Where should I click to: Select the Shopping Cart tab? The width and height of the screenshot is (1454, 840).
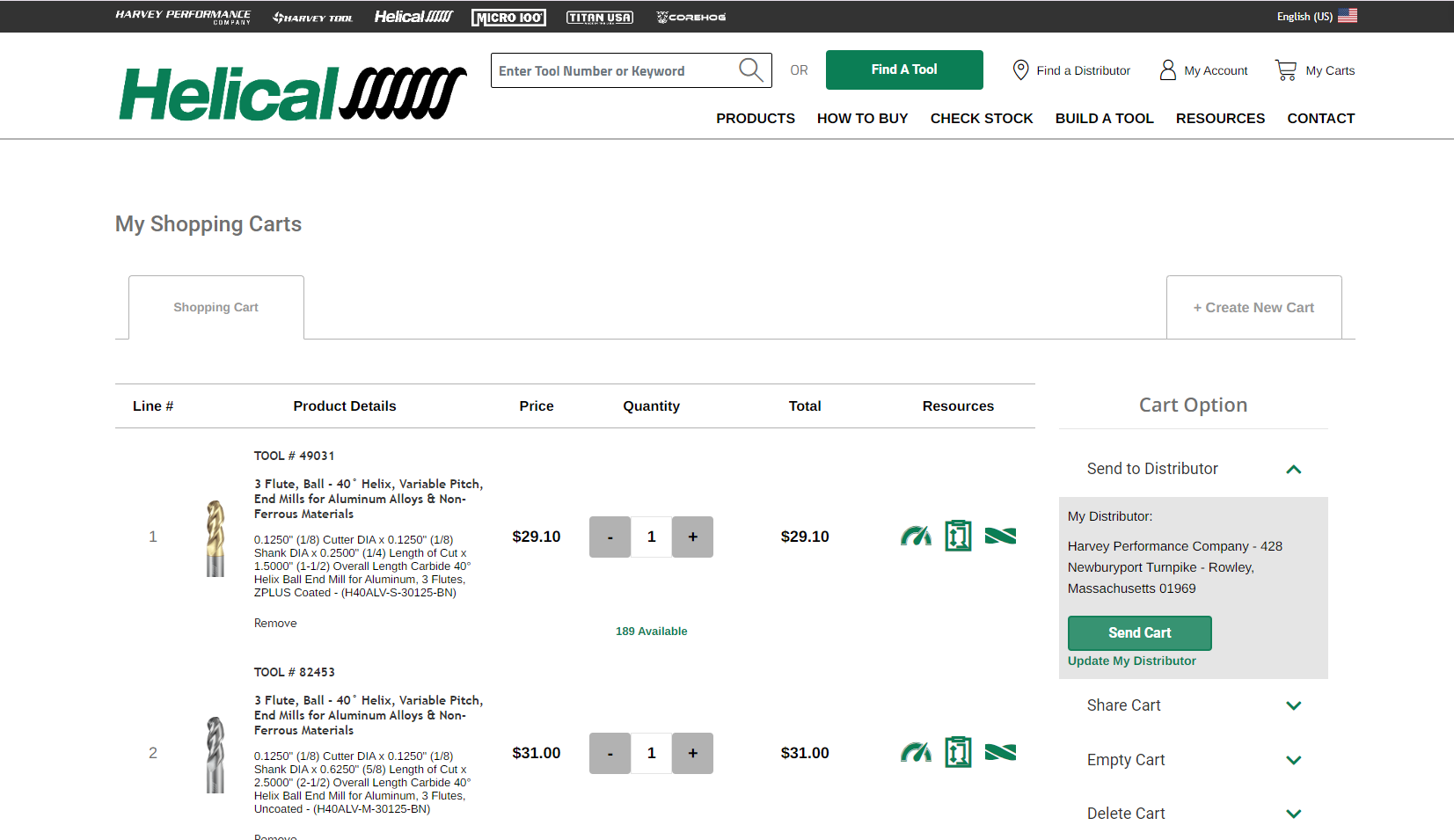(216, 307)
